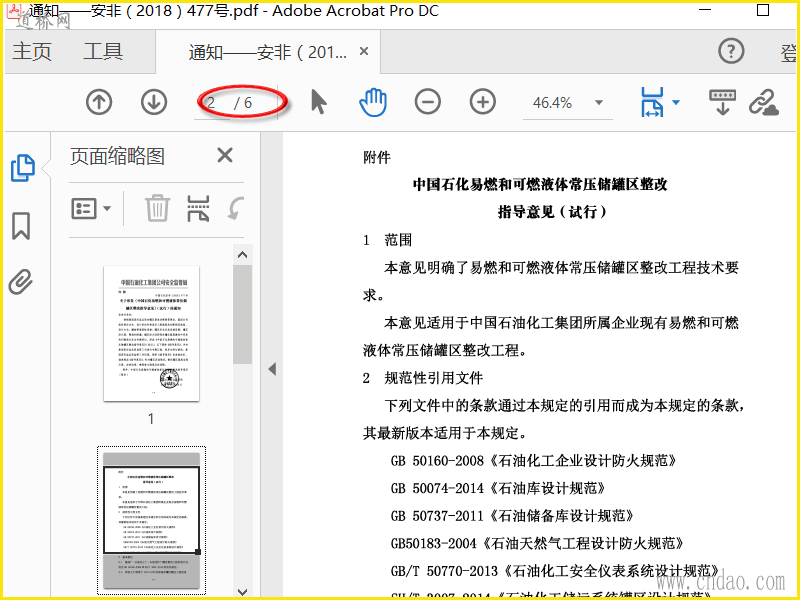Click the heading 1 范围
Image resolution: width=800 pixels, height=600 pixels.
387,240
